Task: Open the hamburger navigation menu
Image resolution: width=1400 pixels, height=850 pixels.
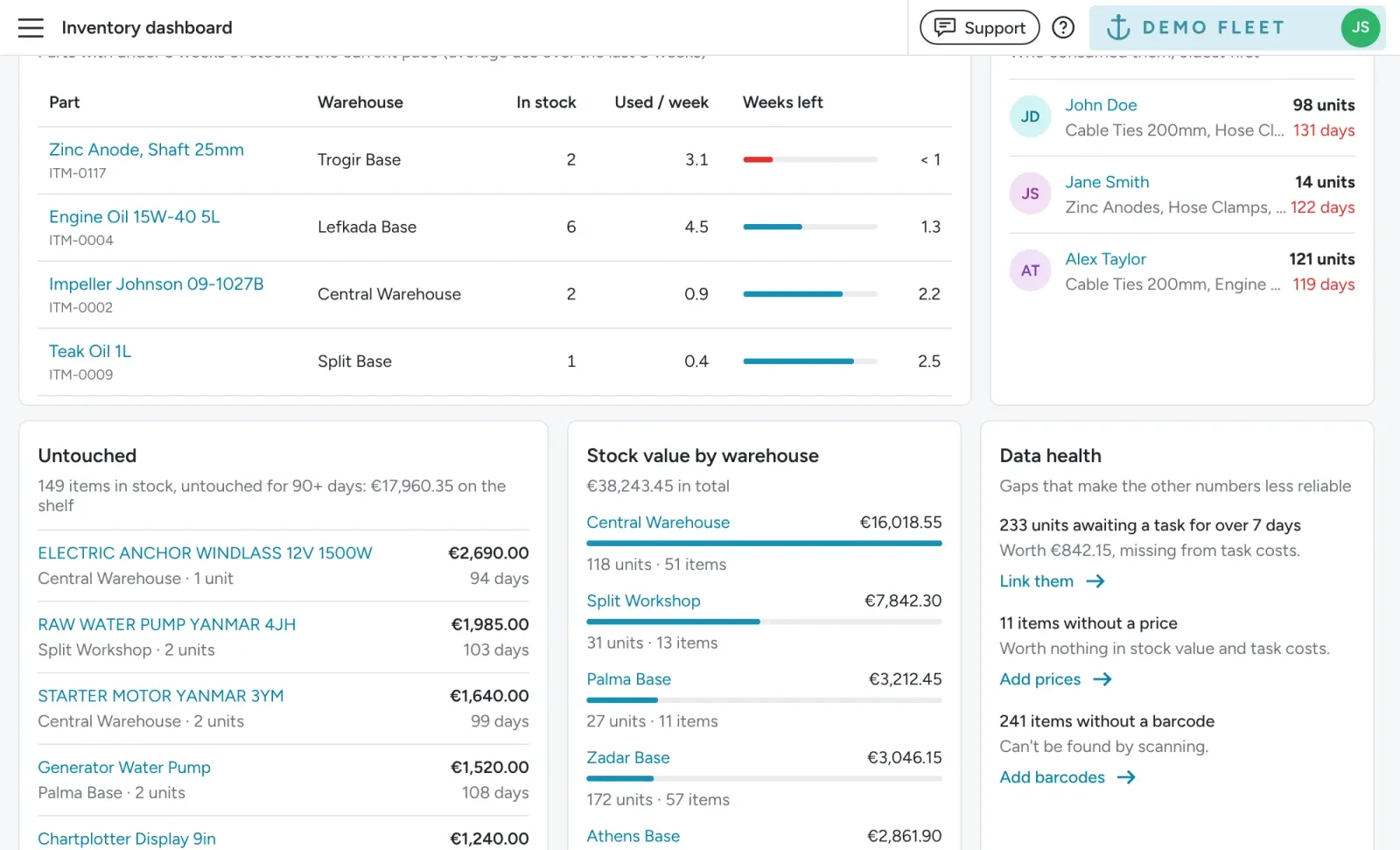Action: (31, 28)
